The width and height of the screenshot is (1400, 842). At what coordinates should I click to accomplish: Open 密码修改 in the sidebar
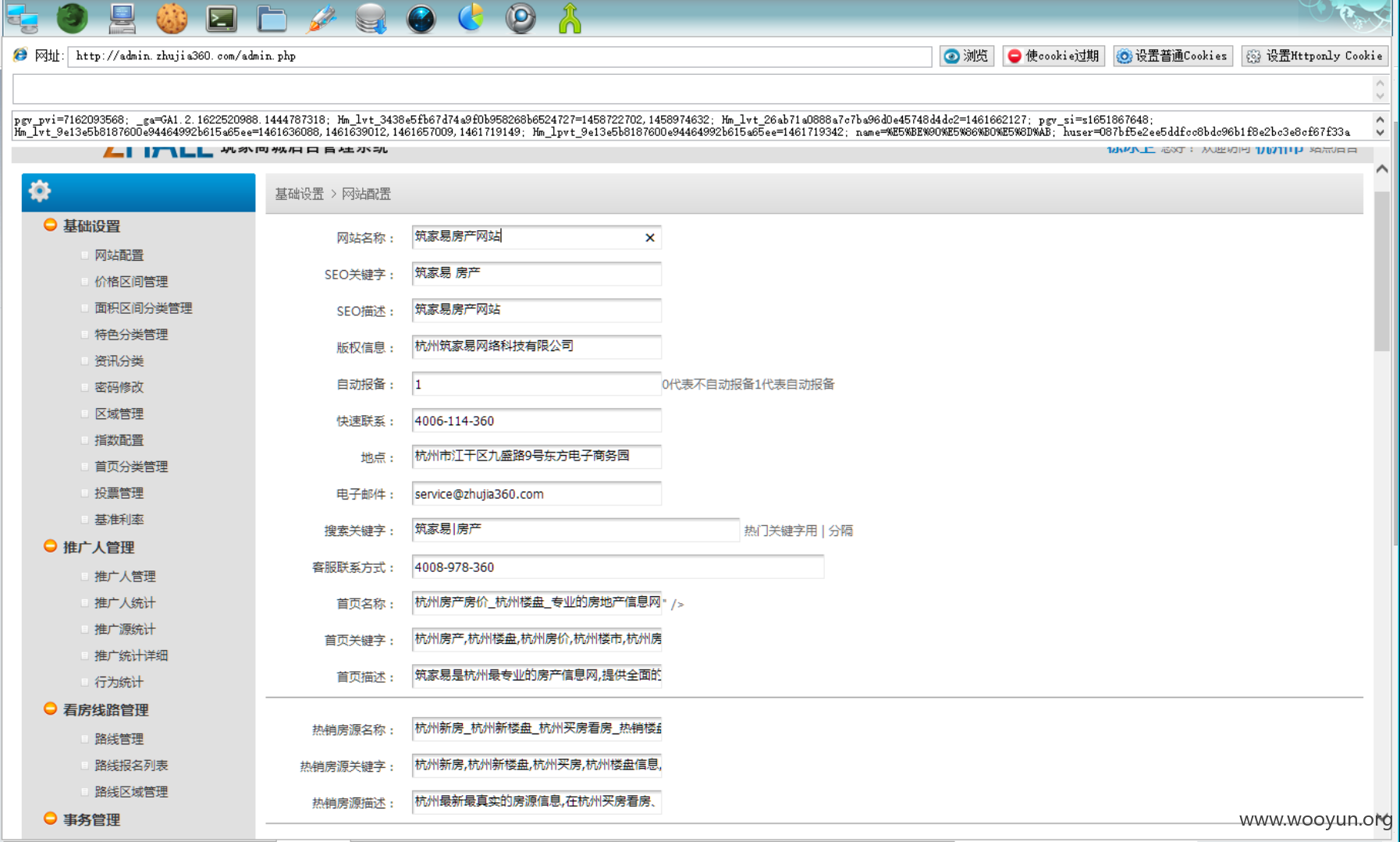pos(119,387)
